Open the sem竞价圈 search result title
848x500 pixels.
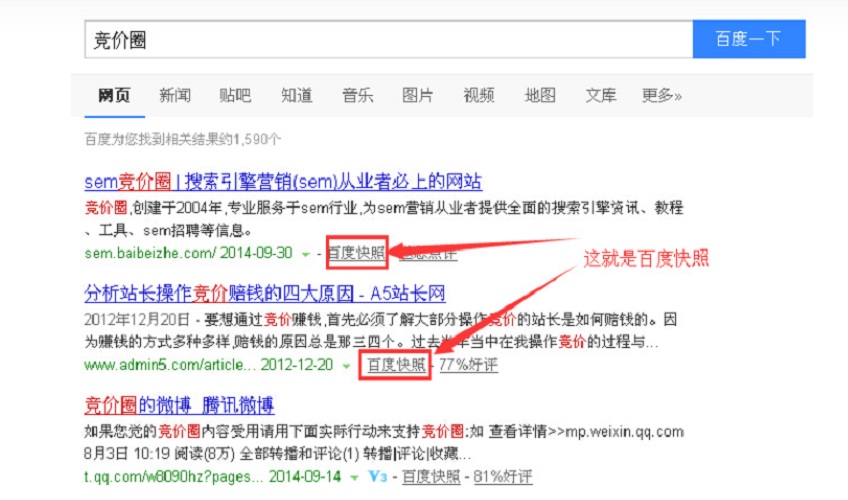pyautogui.click(x=283, y=182)
